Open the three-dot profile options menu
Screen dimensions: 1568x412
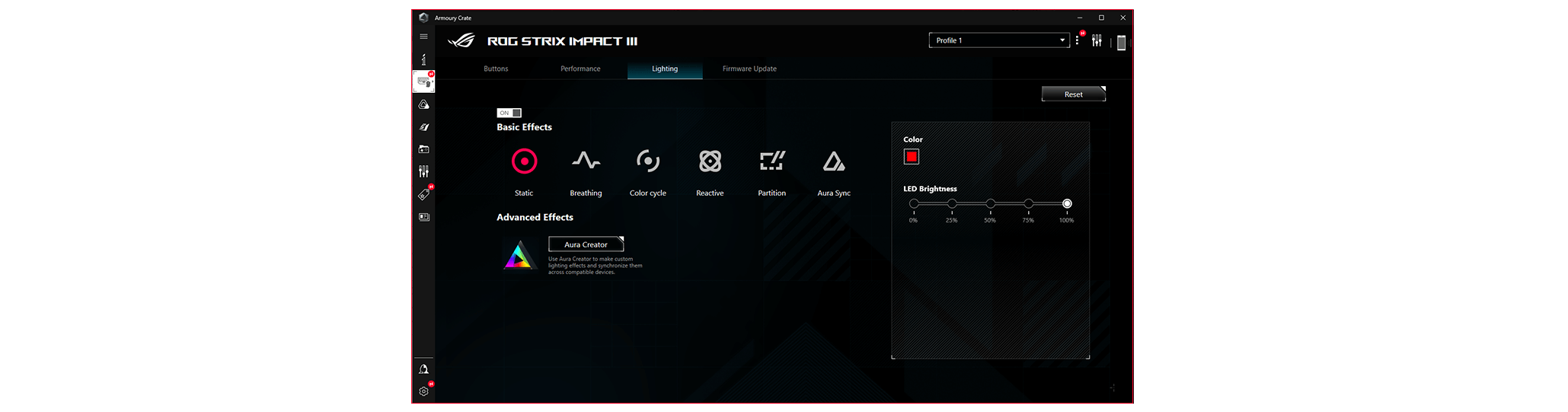tap(1077, 40)
